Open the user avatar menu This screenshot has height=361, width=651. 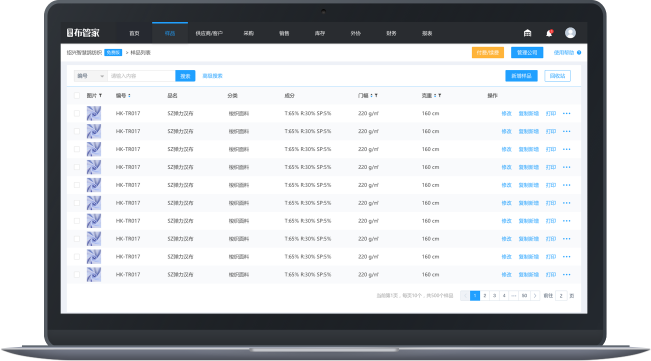tap(570, 33)
